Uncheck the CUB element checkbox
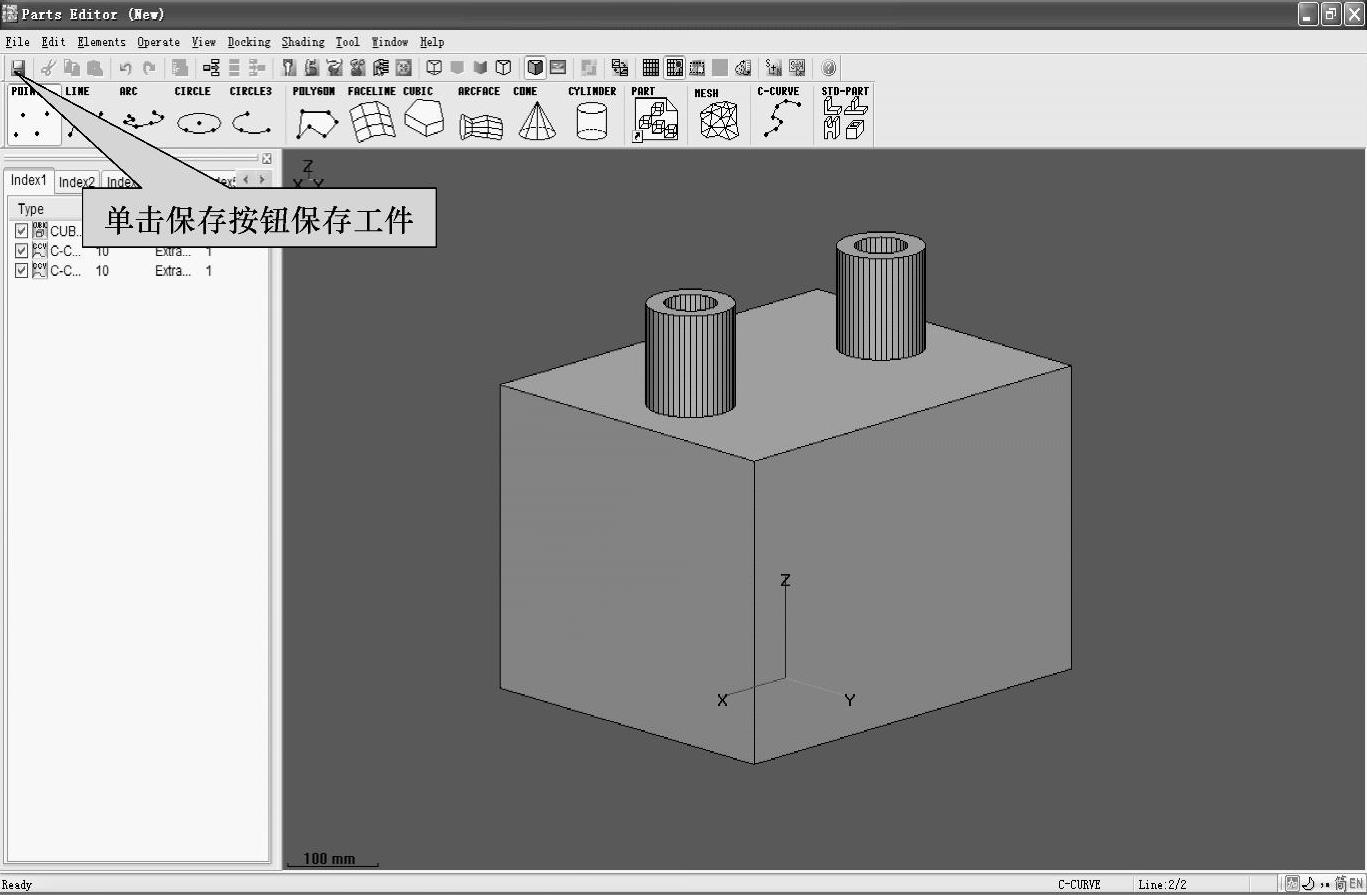 [x=22, y=231]
